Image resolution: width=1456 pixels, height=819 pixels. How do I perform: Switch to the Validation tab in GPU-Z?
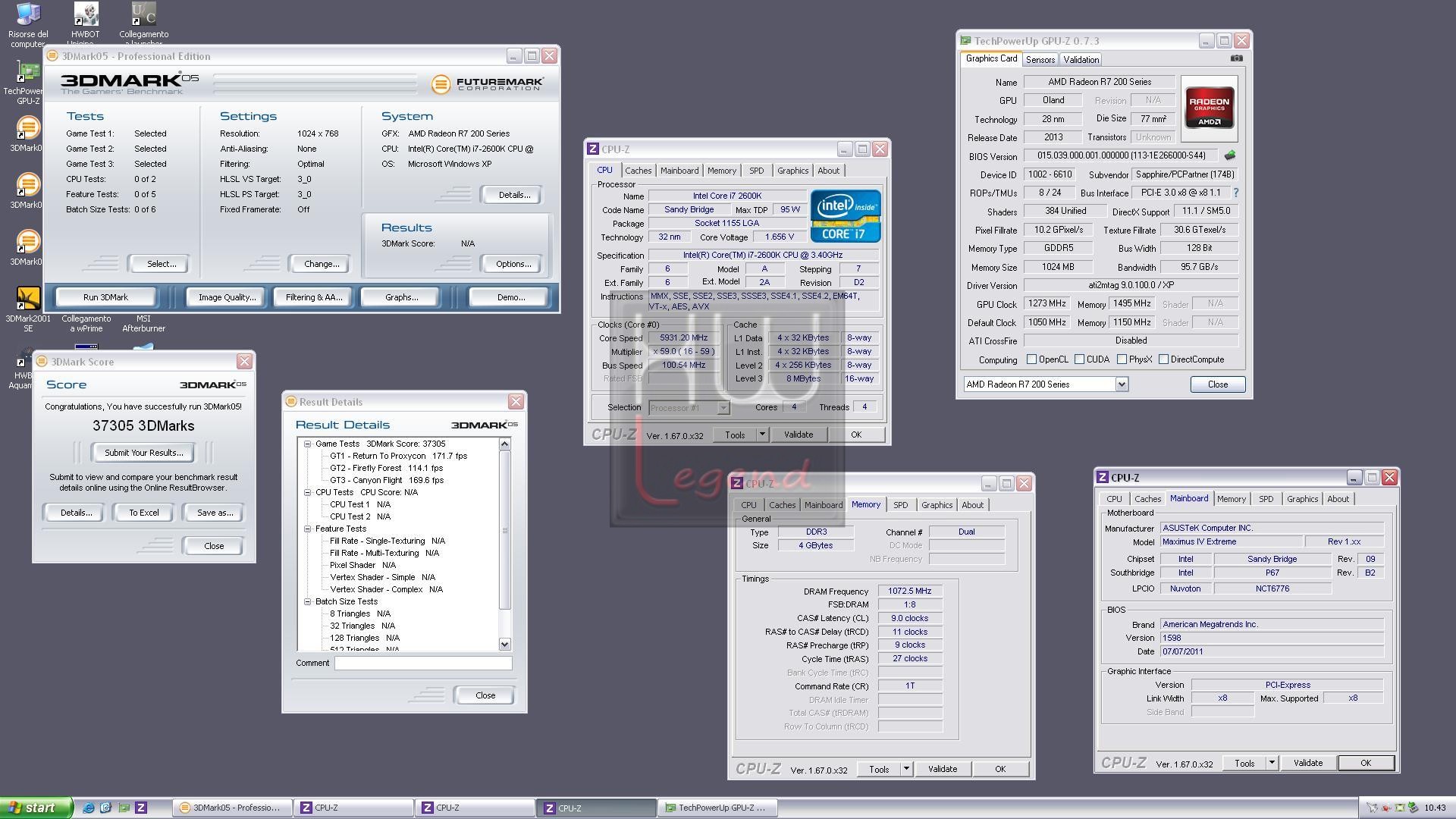[x=1081, y=59]
